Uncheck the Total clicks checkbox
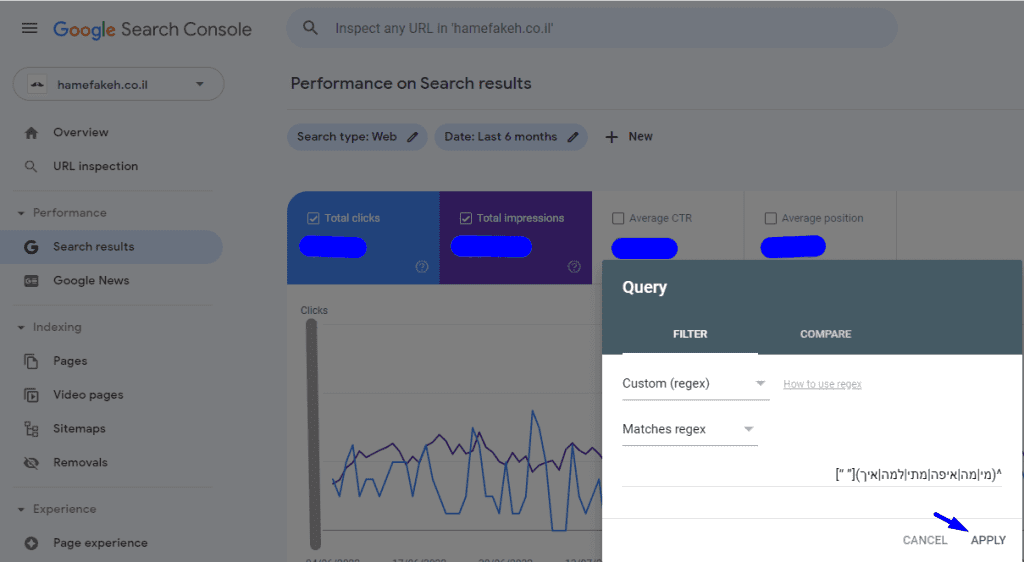 coord(313,218)
